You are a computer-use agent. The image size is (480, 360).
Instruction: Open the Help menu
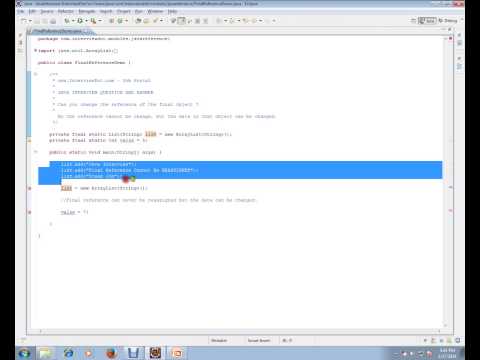coord(172,11)
